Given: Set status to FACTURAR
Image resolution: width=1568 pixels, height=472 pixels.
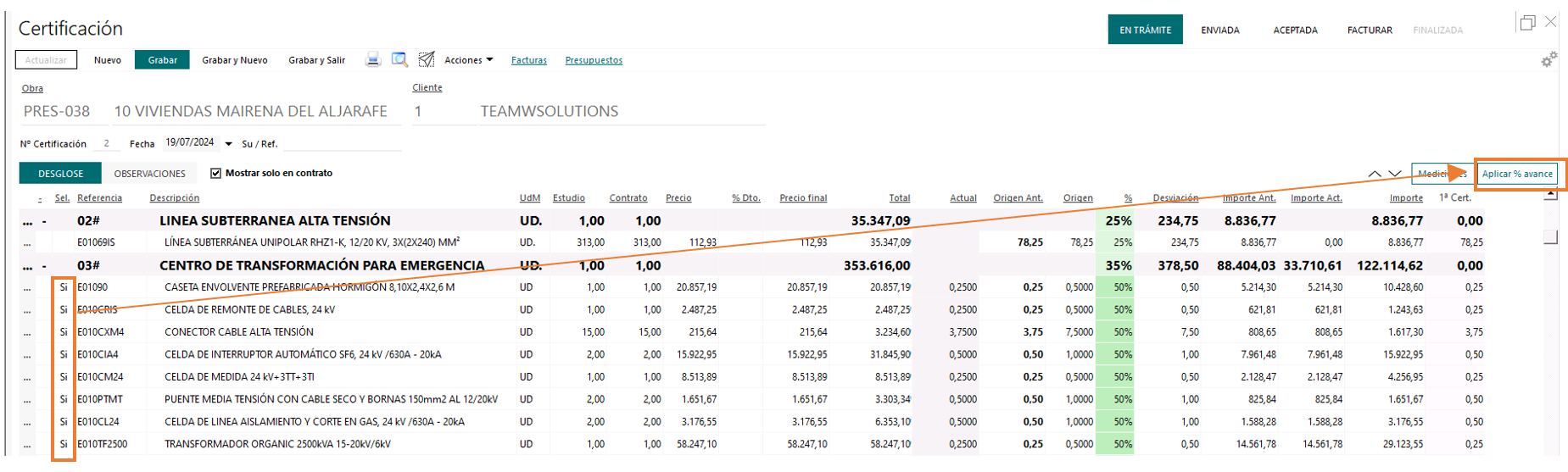Looking at the screenshot, I should [x=1370, y=30].
